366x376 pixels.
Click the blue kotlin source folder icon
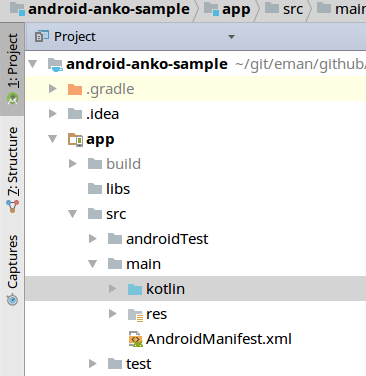click(135, 289)
